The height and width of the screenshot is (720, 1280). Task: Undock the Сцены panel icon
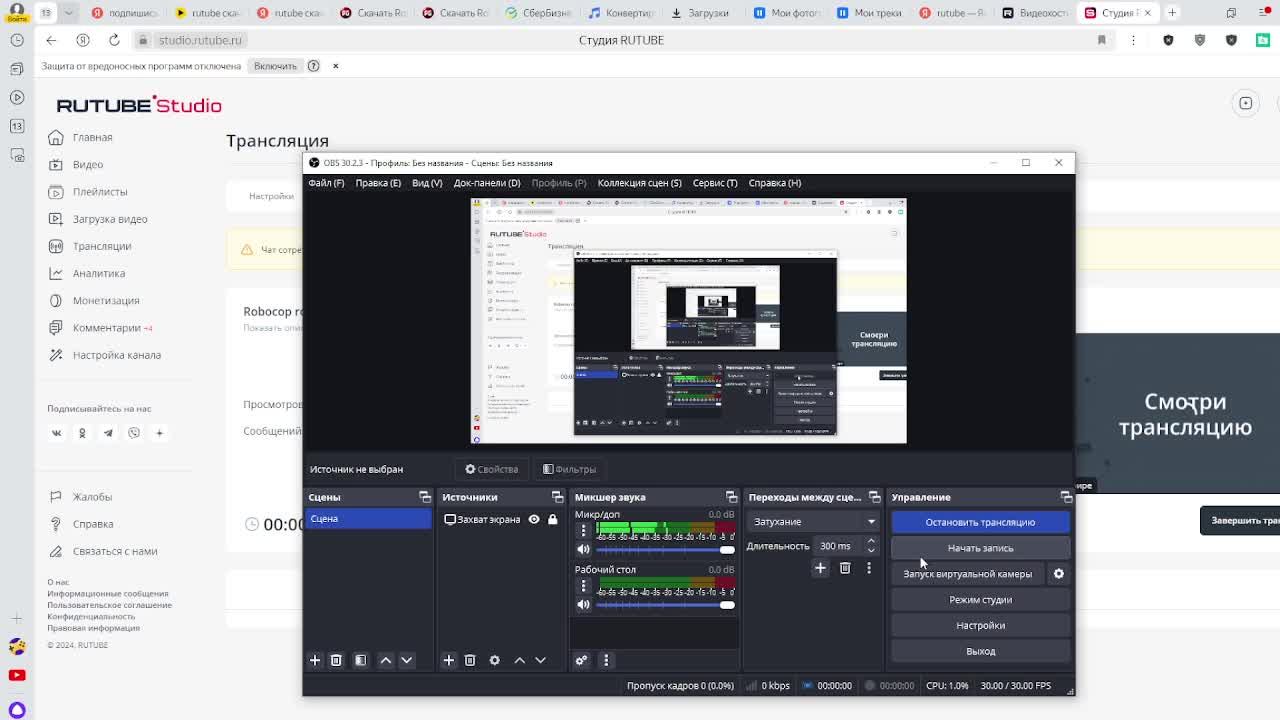[x=425, y=497]
